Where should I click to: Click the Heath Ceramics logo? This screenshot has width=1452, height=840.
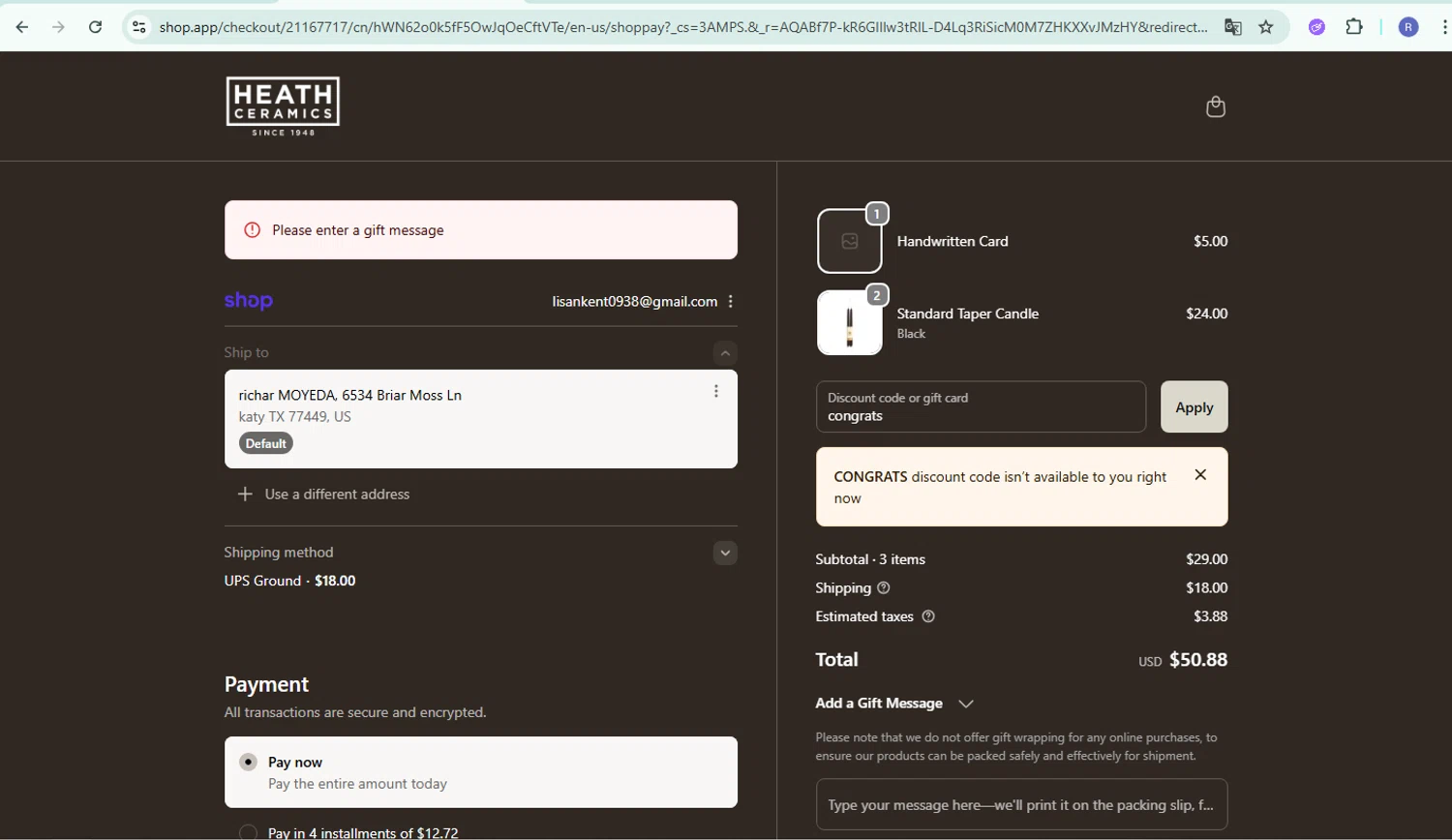coord(283,106)
